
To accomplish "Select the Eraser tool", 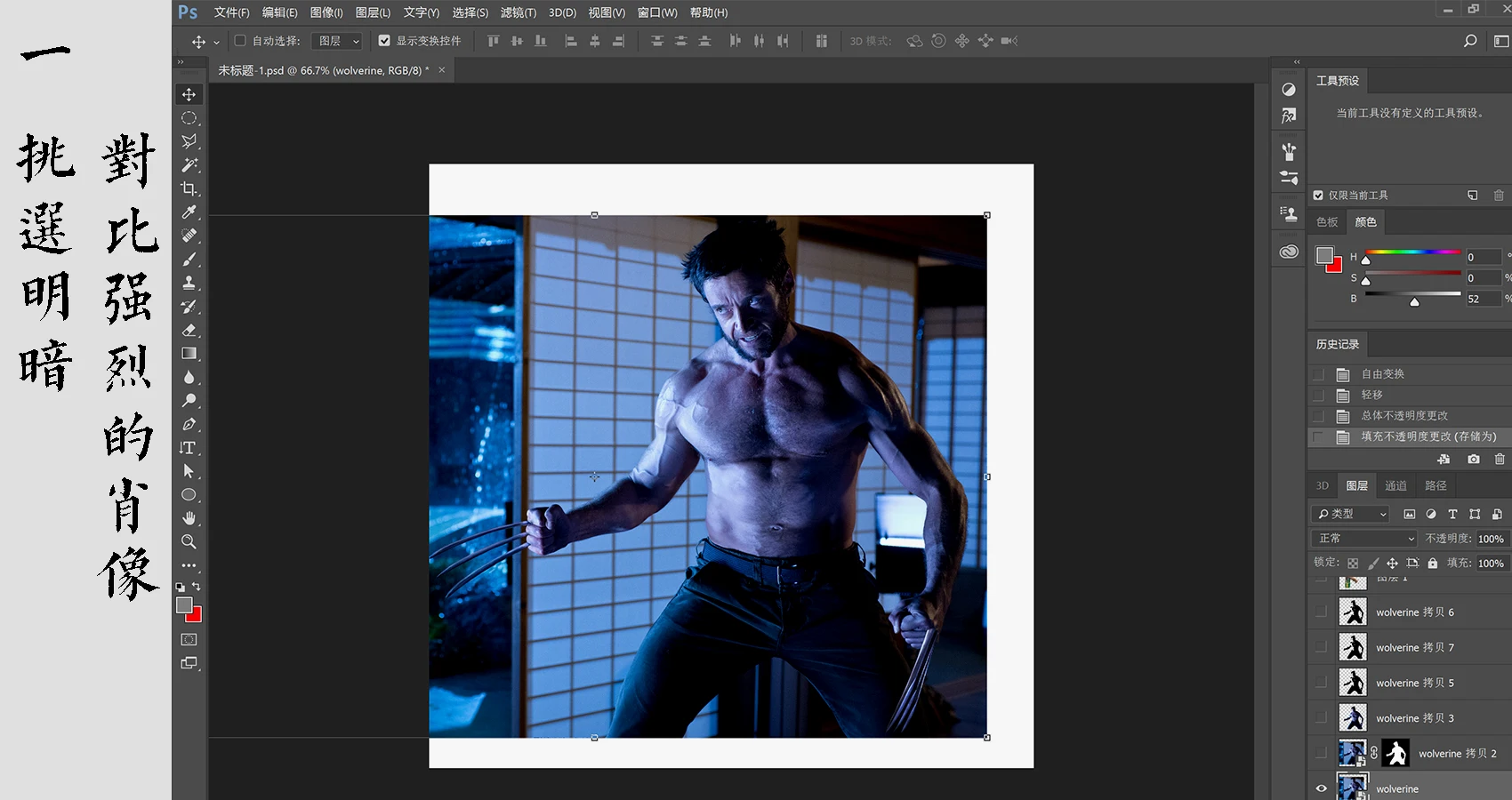I will coord(189,330).
